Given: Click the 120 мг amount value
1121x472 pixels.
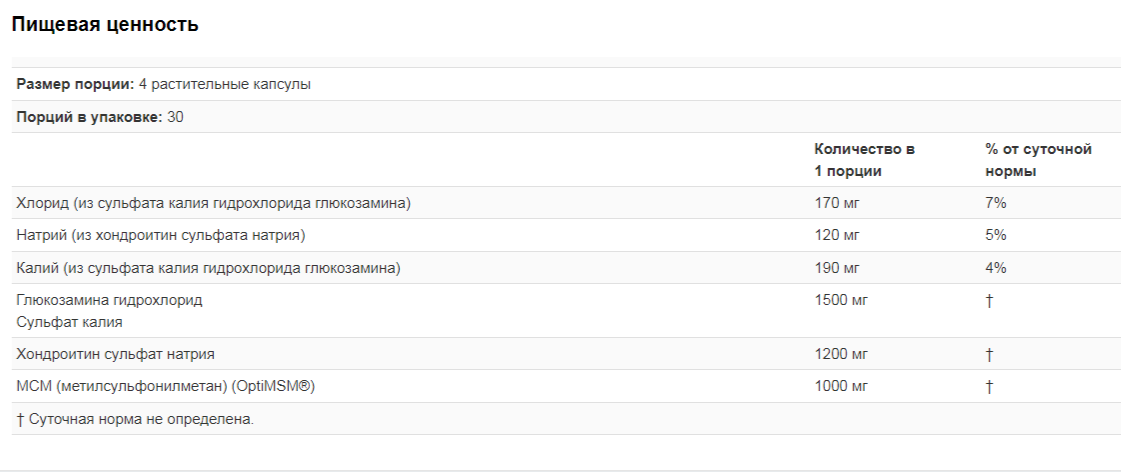Looking at the screenshot, I should 837,235.
